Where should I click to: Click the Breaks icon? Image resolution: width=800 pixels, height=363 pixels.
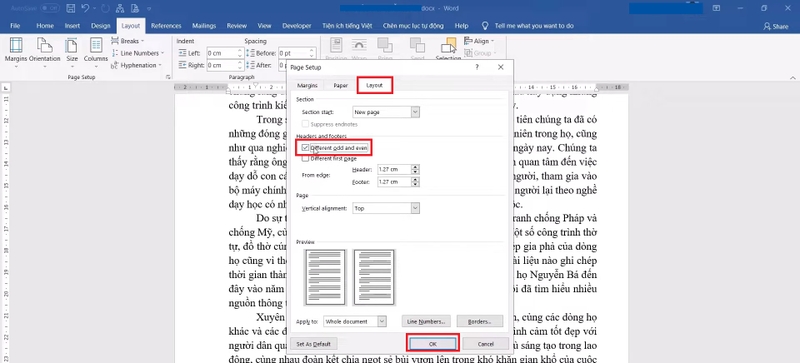click(115, 41)
